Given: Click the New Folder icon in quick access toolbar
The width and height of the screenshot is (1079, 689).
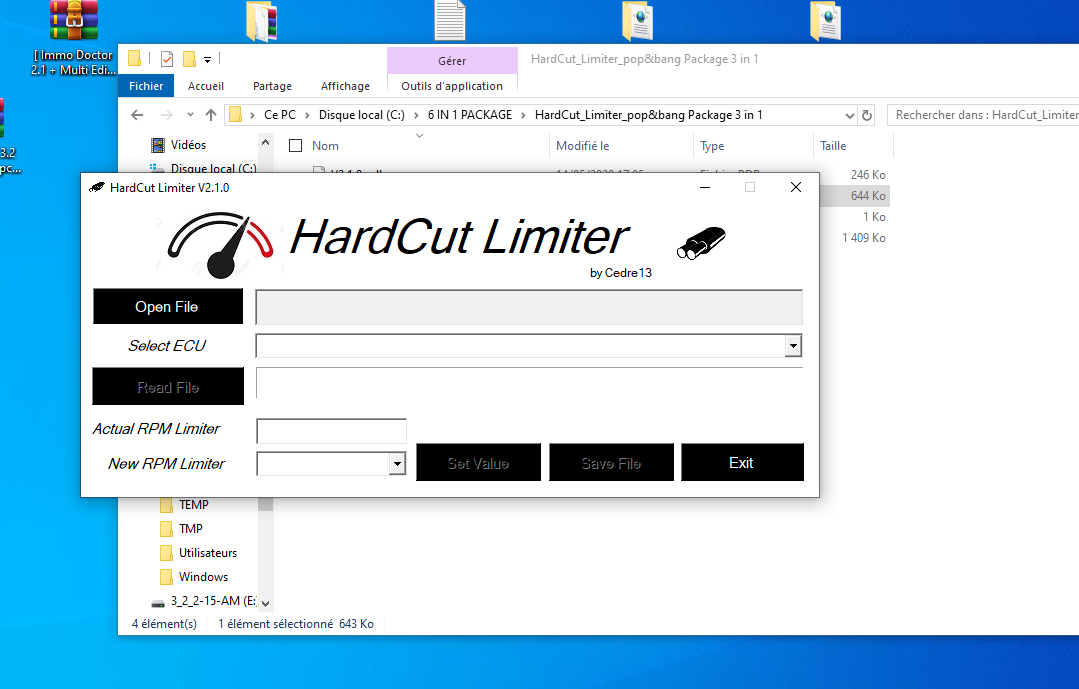Looking at the screenshot, I should click(189, 59).
